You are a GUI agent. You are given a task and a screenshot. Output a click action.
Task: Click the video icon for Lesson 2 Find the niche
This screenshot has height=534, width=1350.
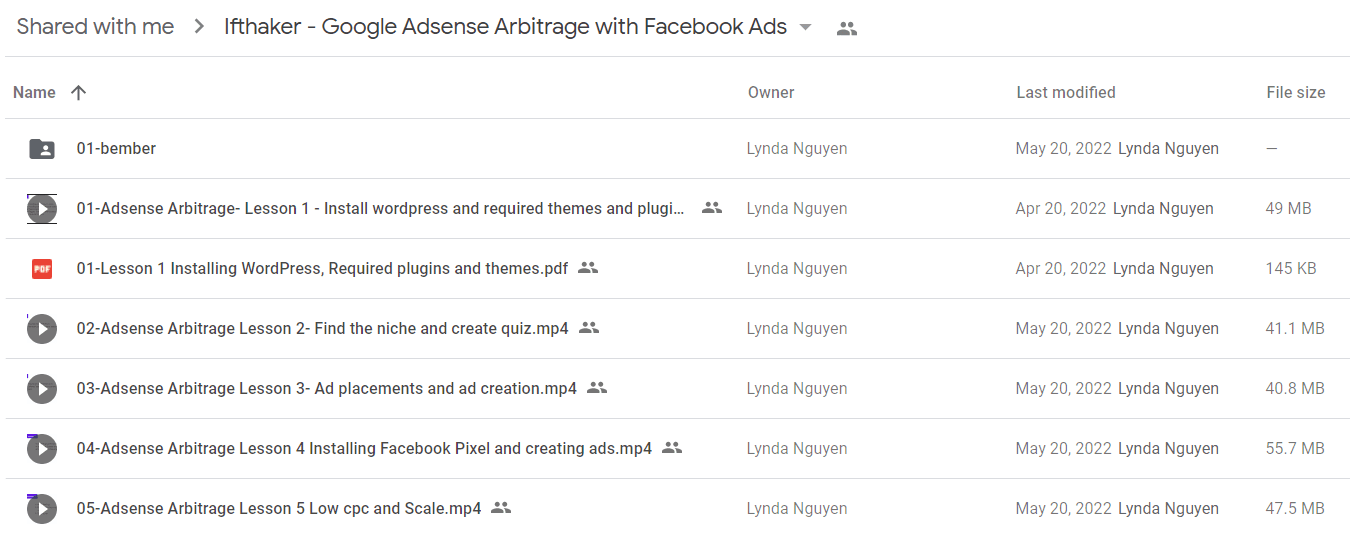click(x=42, y=329)
